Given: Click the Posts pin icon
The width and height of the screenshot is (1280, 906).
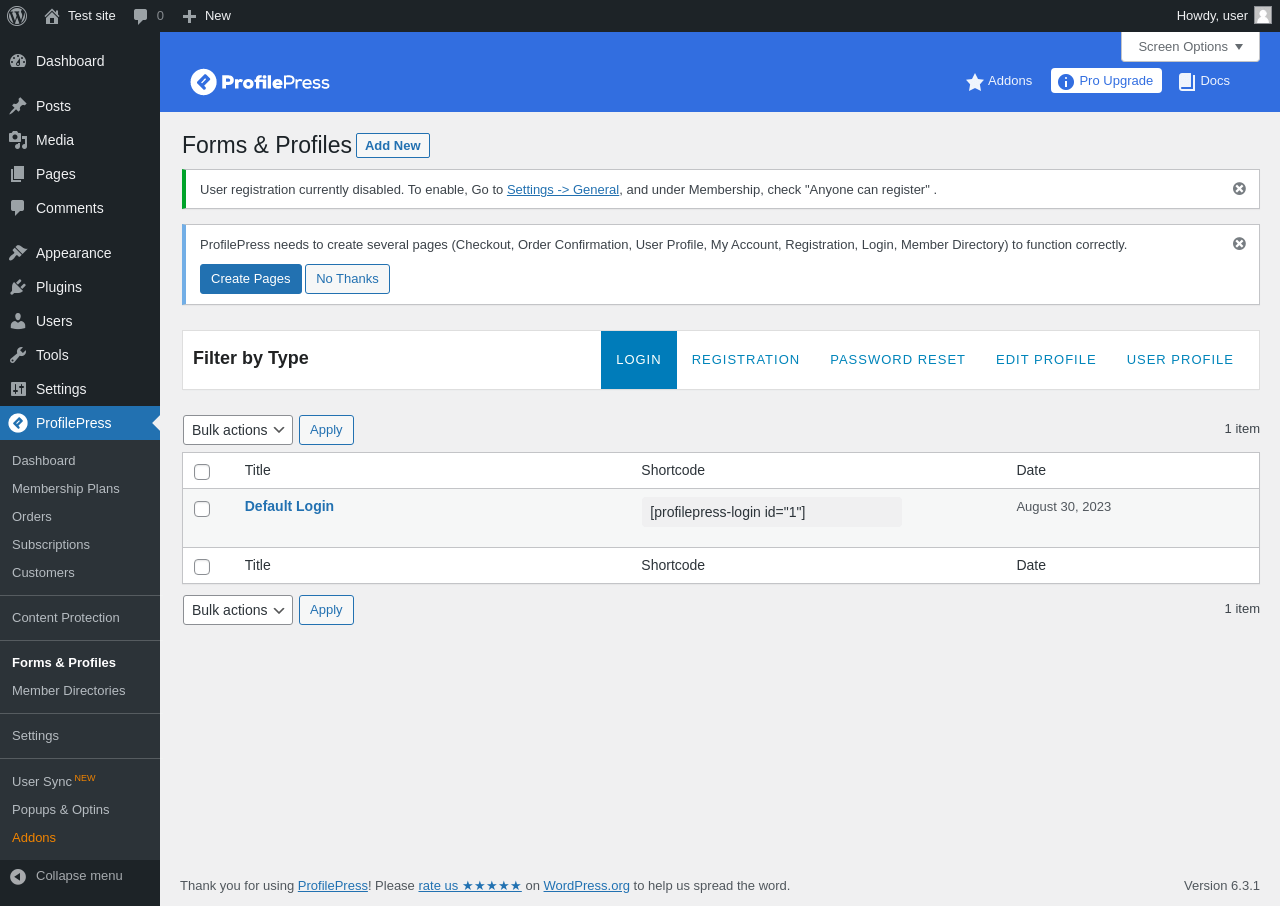Looking at the screenshot, I should pos(18,106).
